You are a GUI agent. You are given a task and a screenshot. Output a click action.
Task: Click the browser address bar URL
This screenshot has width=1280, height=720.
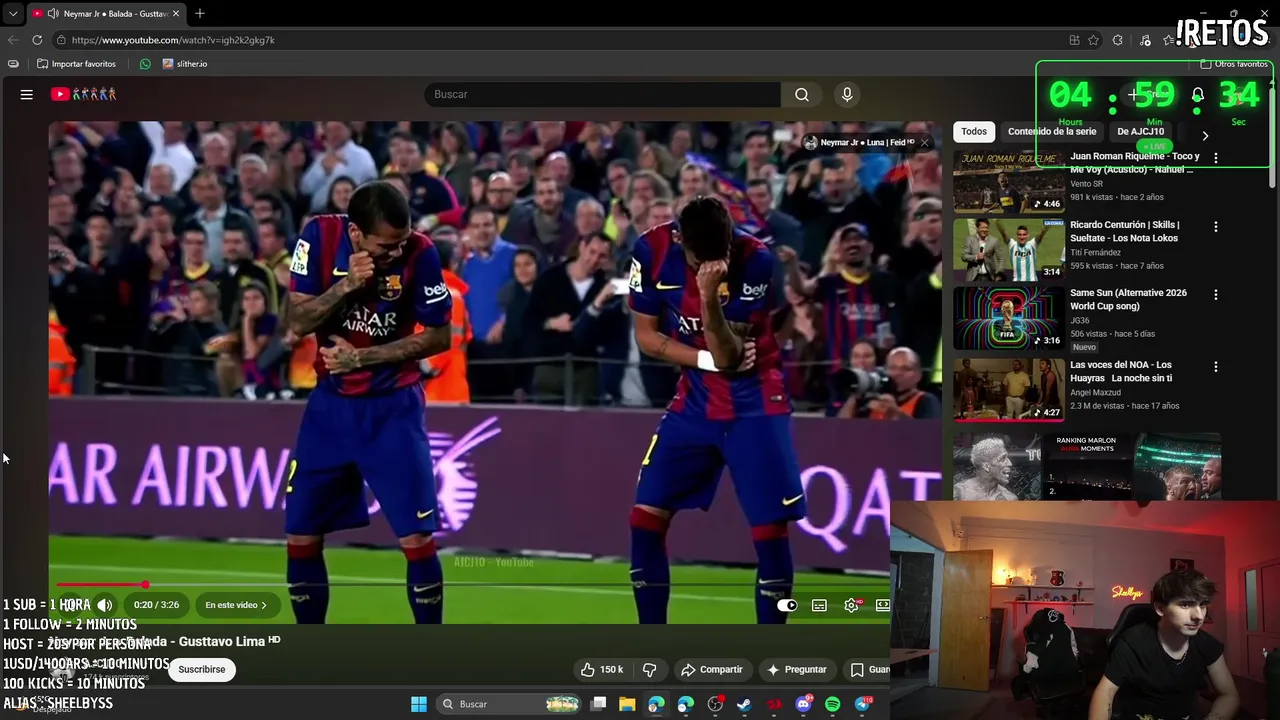(x=173, y=40)
